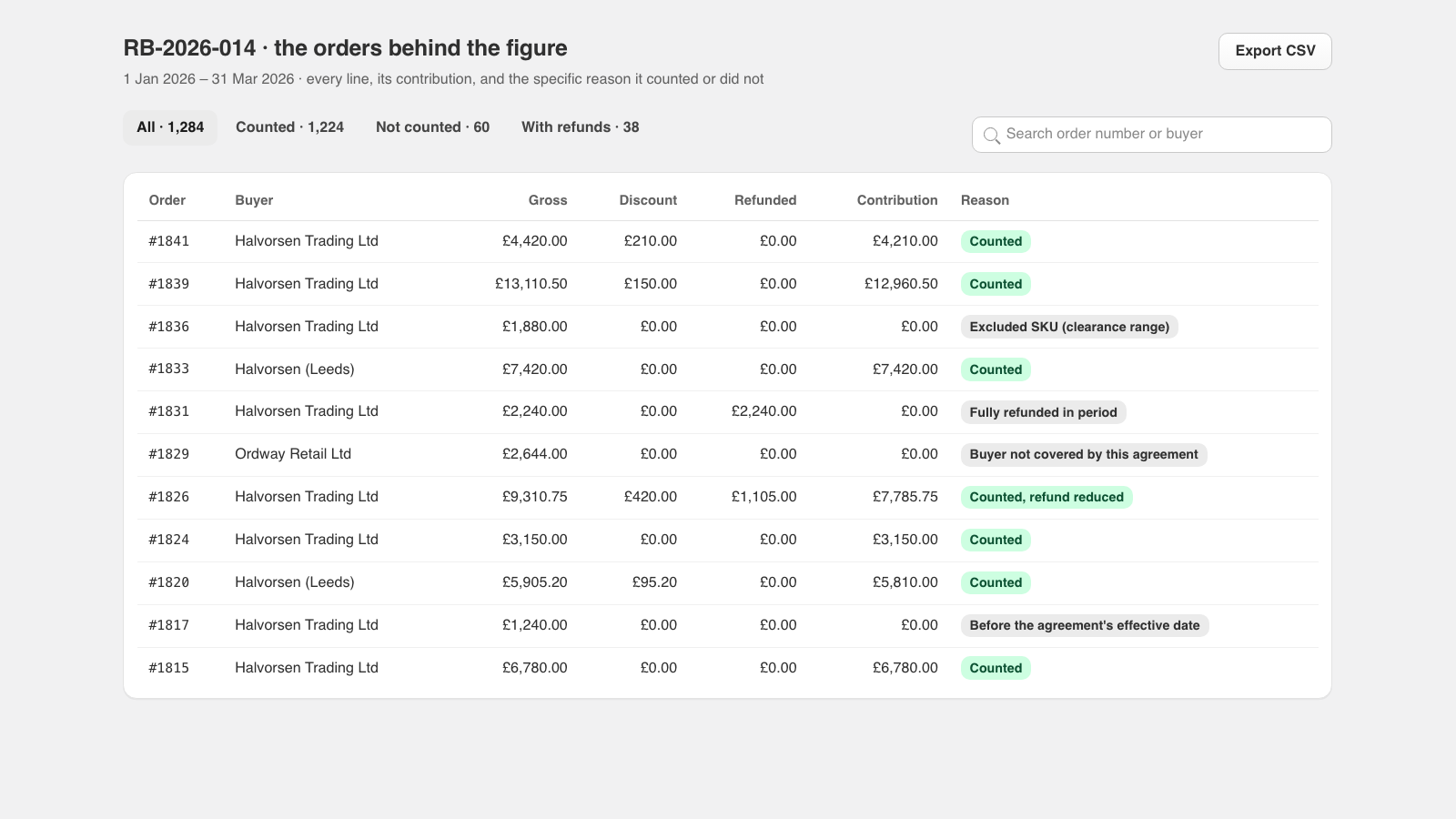The image size is (1456, 819).
Task: Open the Not counted · 60 tab
Action: tap(432, 127)
